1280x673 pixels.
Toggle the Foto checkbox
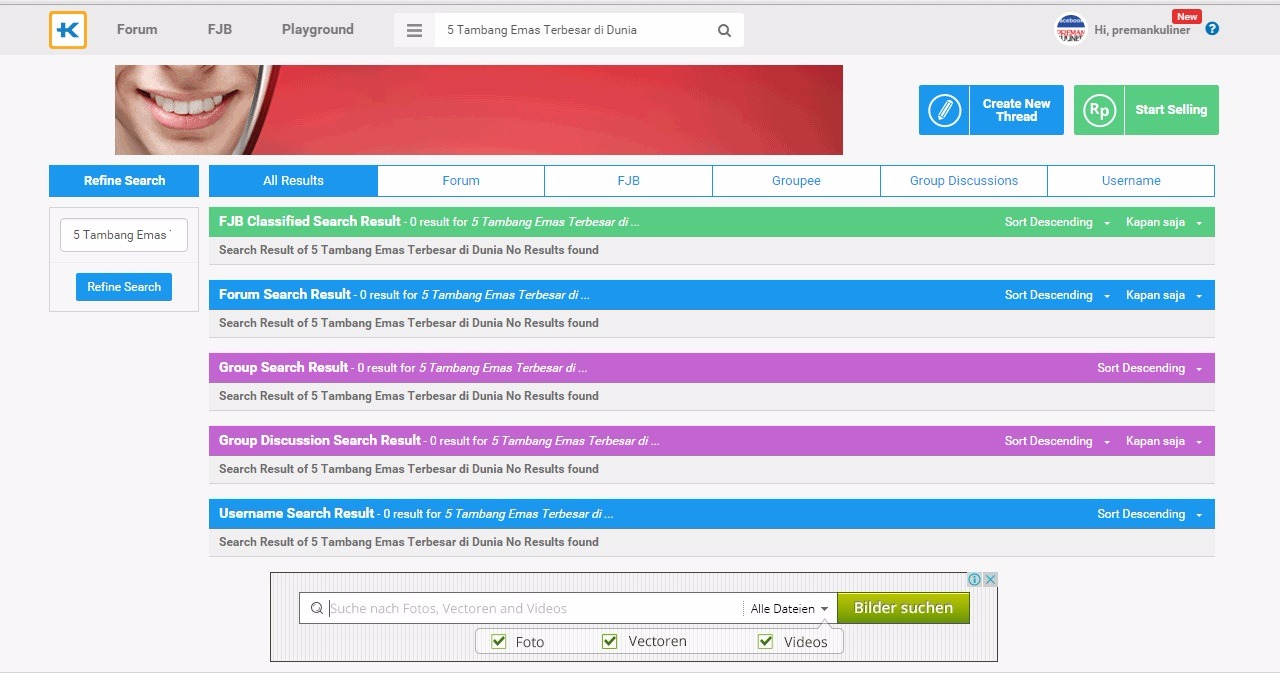click(499, 641)
